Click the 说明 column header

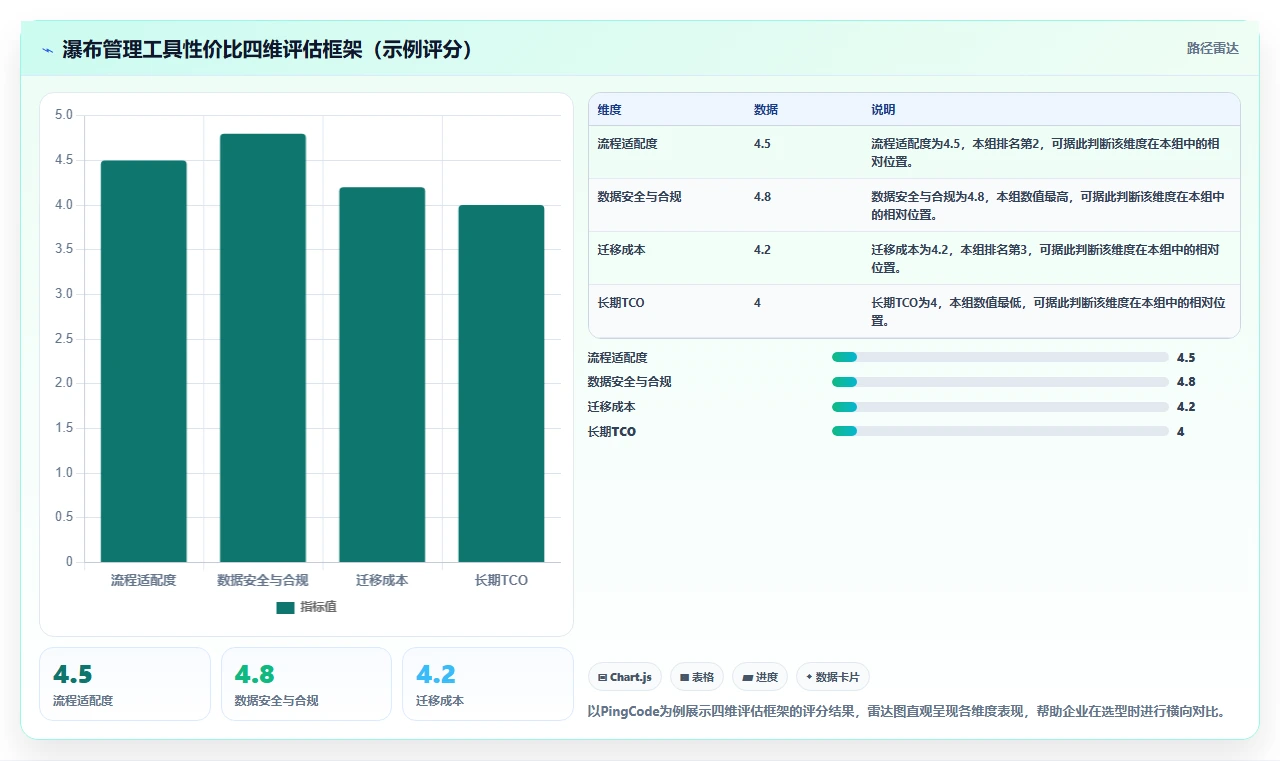(883, 110)
